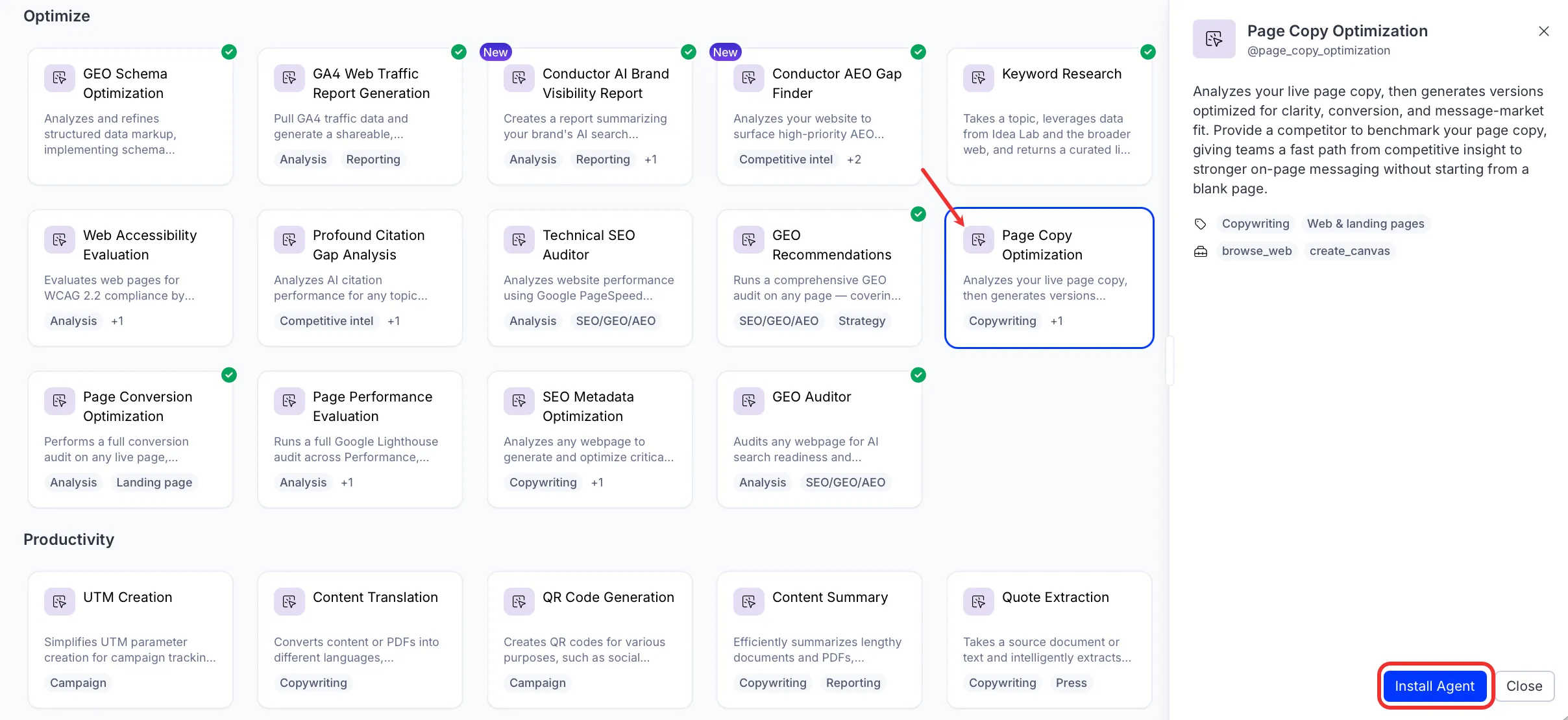The width and height of the screenshot is (1568, 720).
Task: Click the Press tag on Quote Extraction card
Action: pos(1071,683)
